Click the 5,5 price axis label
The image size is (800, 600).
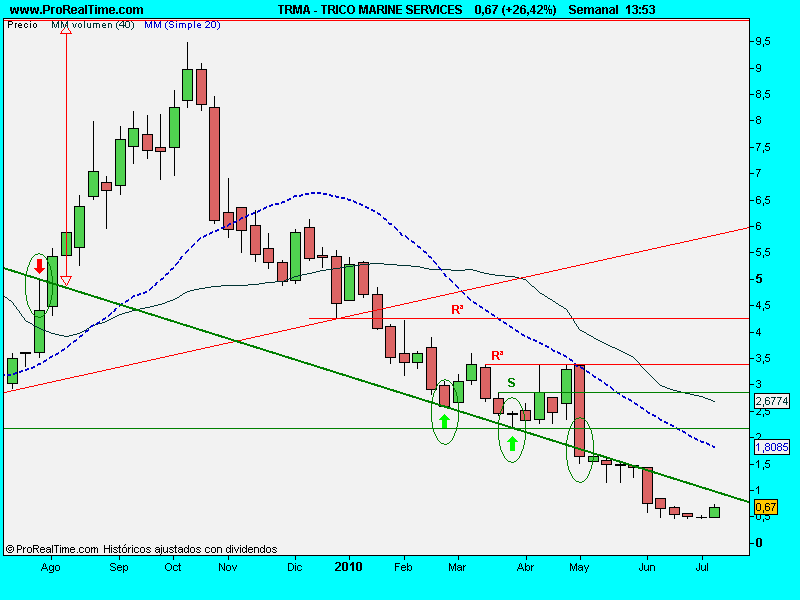763,253
